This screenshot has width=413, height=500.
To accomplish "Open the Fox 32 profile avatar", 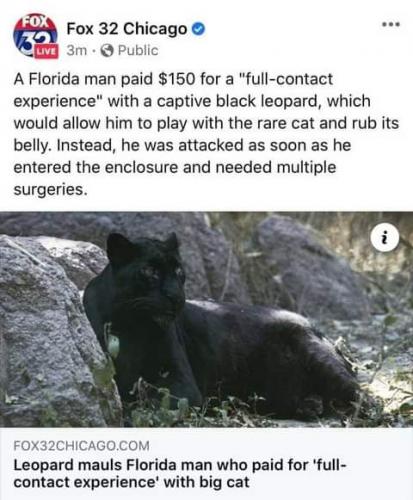I will pos(35,35).
